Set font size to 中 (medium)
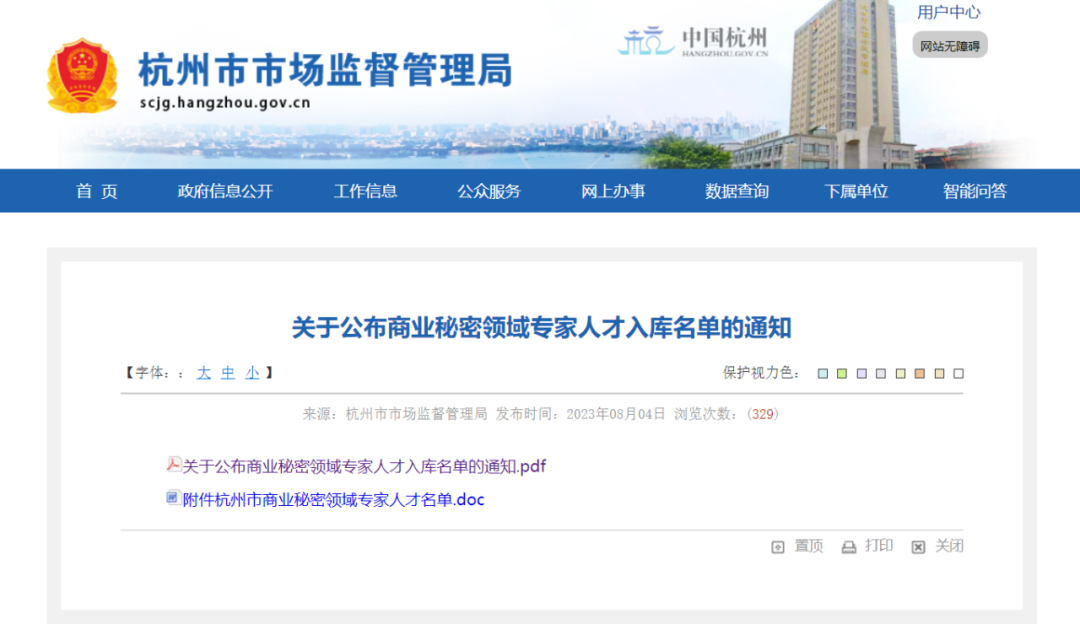Screen dimensions: 1080x635 228,373
